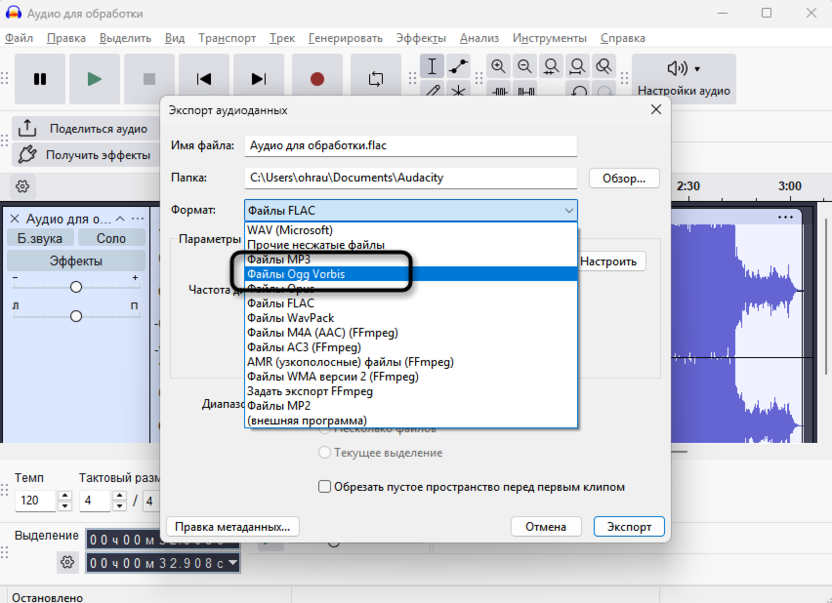Start playback with the green Play button
Screen dimensions: 832x603
(x=94, y=79)
